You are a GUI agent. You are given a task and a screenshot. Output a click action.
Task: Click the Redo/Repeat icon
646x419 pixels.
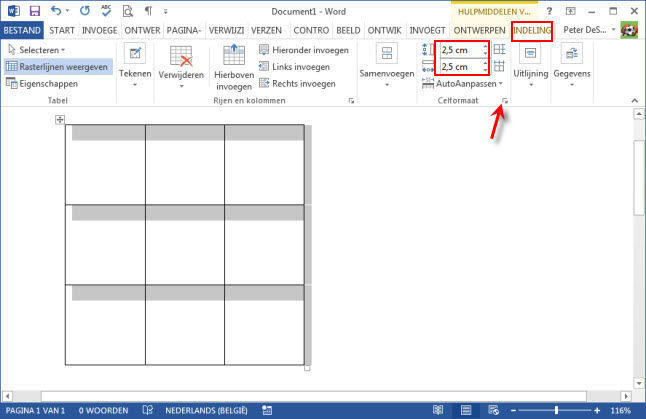[85, 11]
